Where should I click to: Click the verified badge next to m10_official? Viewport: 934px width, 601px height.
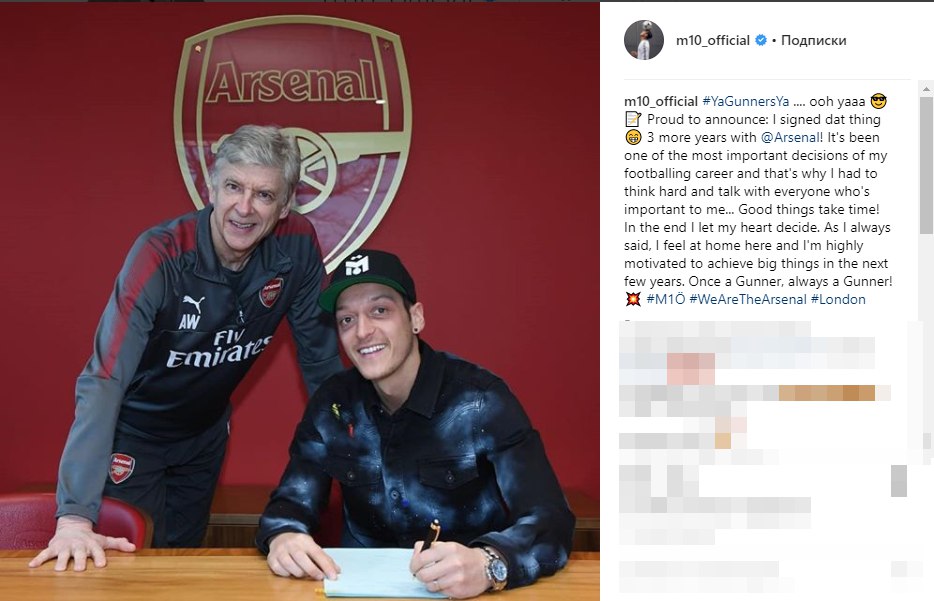coord(761,40)
